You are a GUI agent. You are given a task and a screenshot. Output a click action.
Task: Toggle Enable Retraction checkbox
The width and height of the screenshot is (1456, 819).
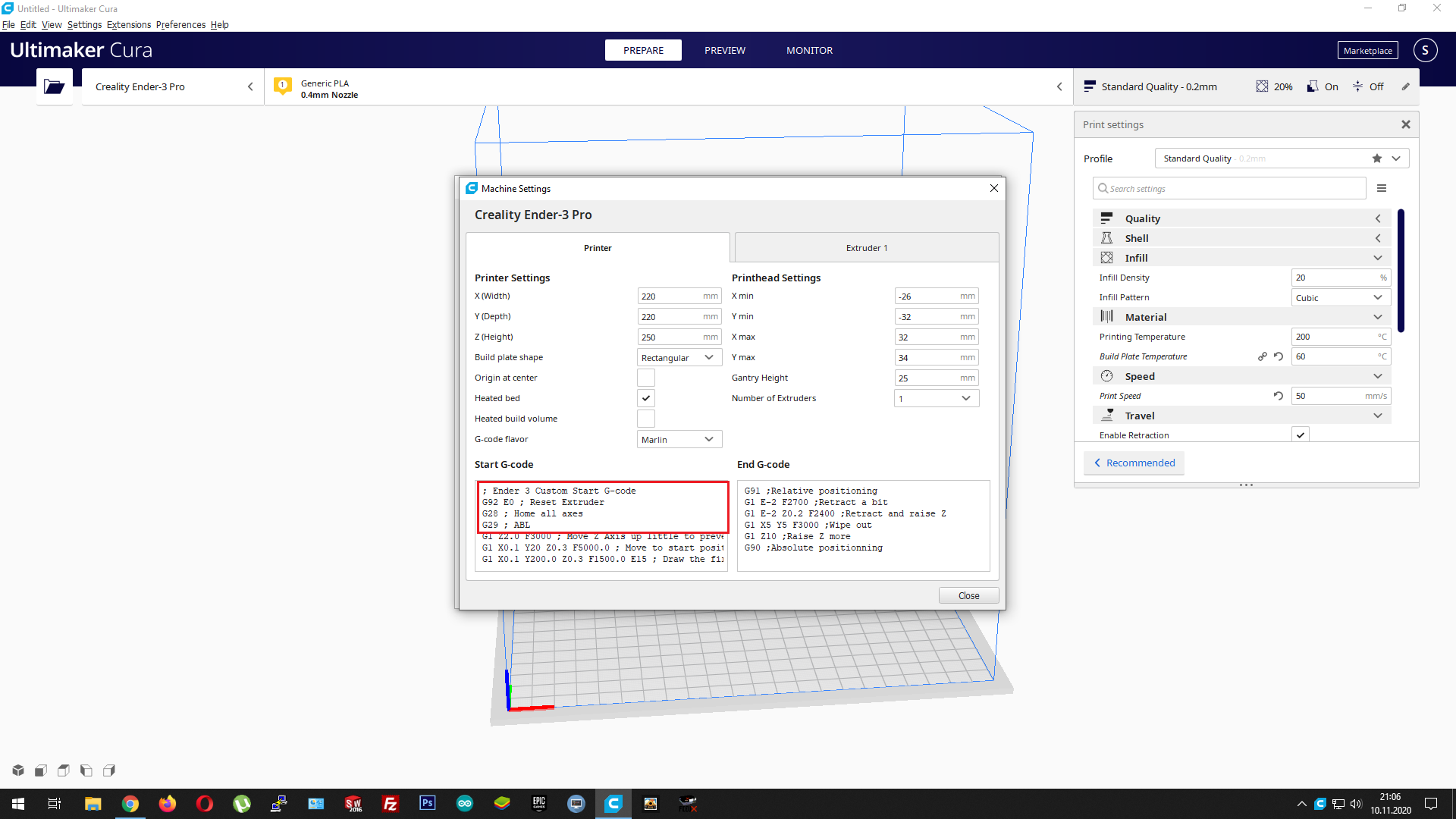pos(1301,435)
